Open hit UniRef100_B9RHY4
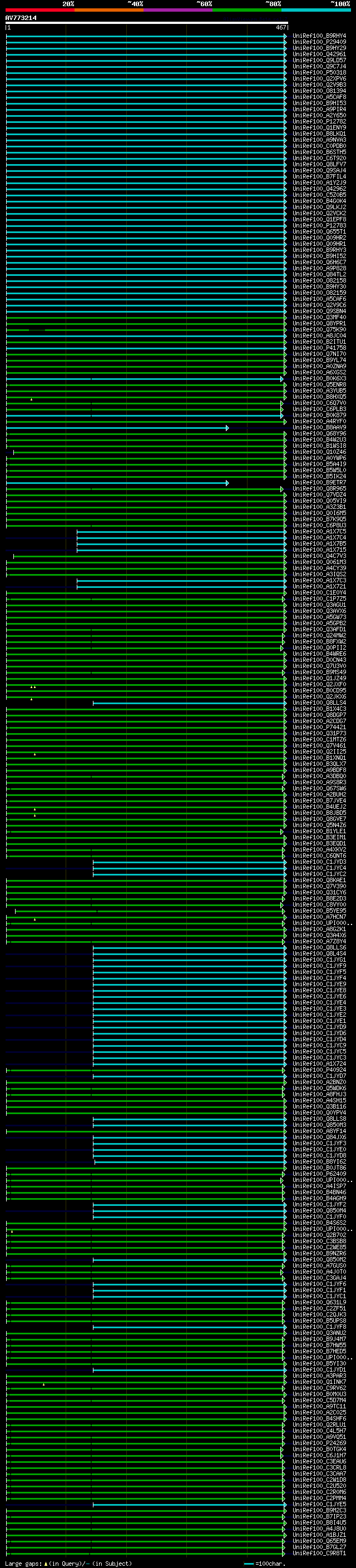356x1568 pixels. point(319,36)
